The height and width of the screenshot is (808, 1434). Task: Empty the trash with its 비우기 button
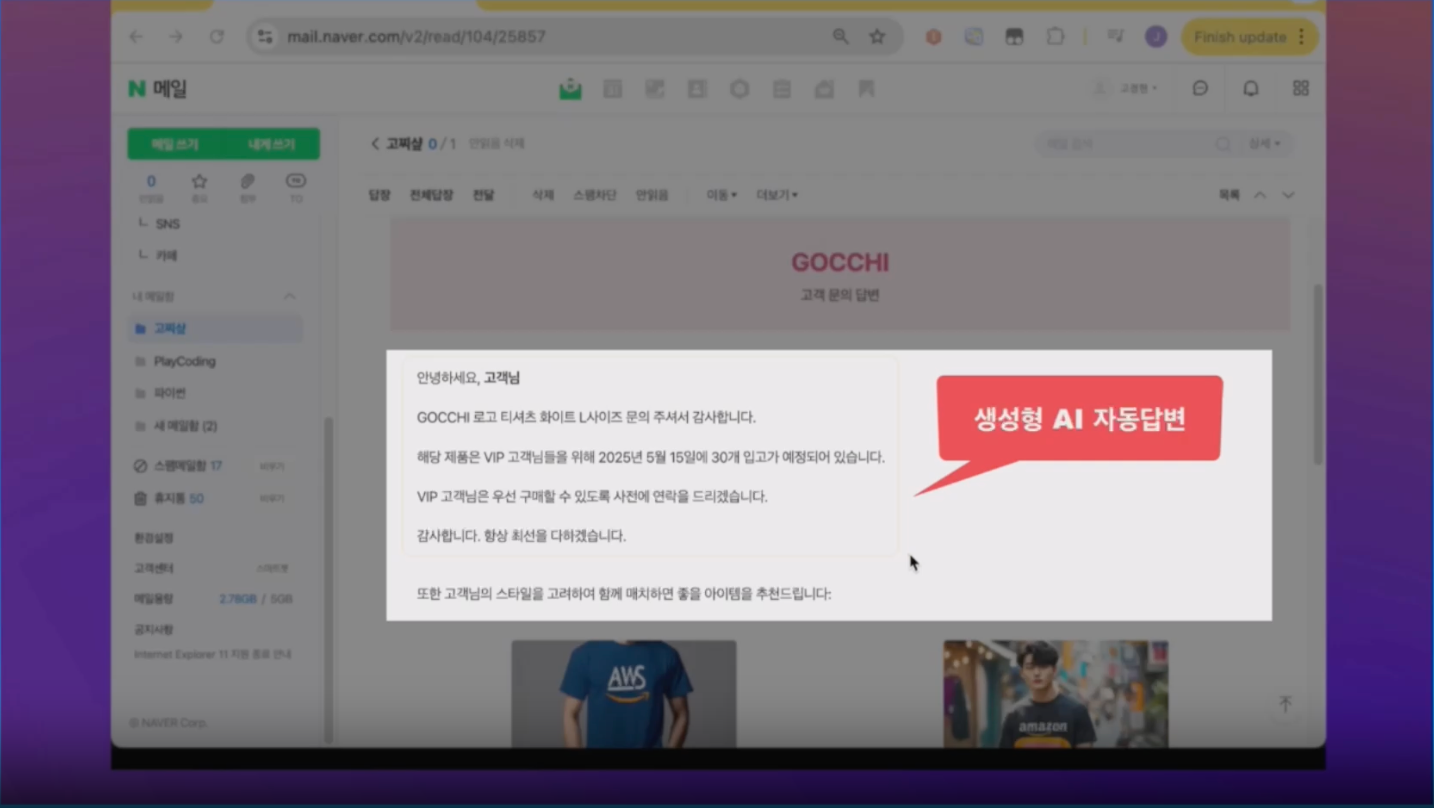pos(272,498)
